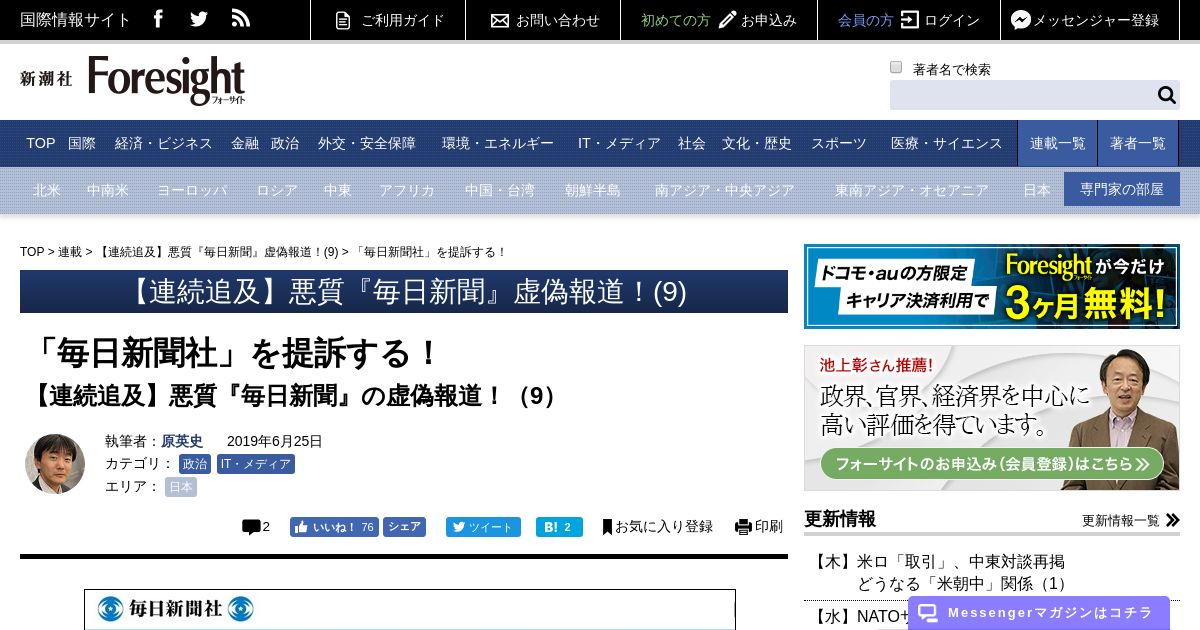Click TOP in the breadcrumb
This screenshot has height=630, width=1200.
point(32,252)
